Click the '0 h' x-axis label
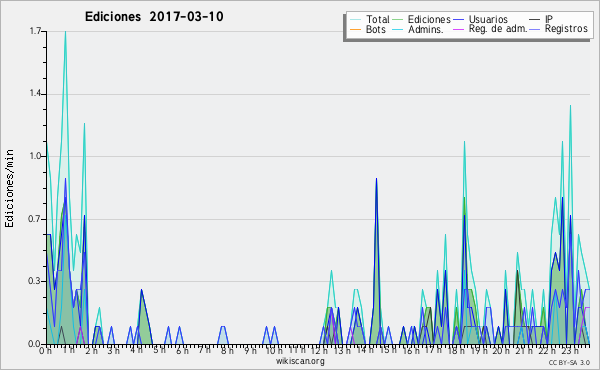The image size is (600, 370). pos(46,351)
